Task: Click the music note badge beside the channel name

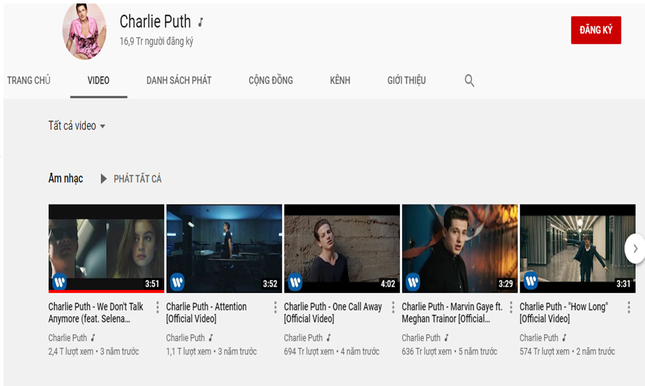Action: 201,22
